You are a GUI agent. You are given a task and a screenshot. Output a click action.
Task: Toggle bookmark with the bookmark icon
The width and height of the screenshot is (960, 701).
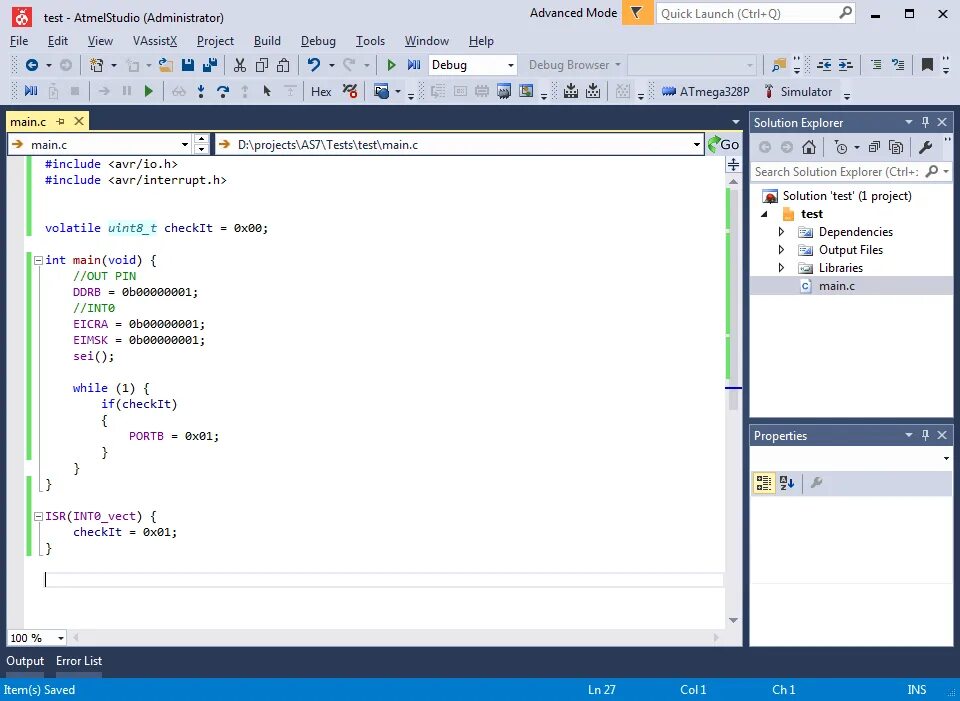[x=927, y=65]
